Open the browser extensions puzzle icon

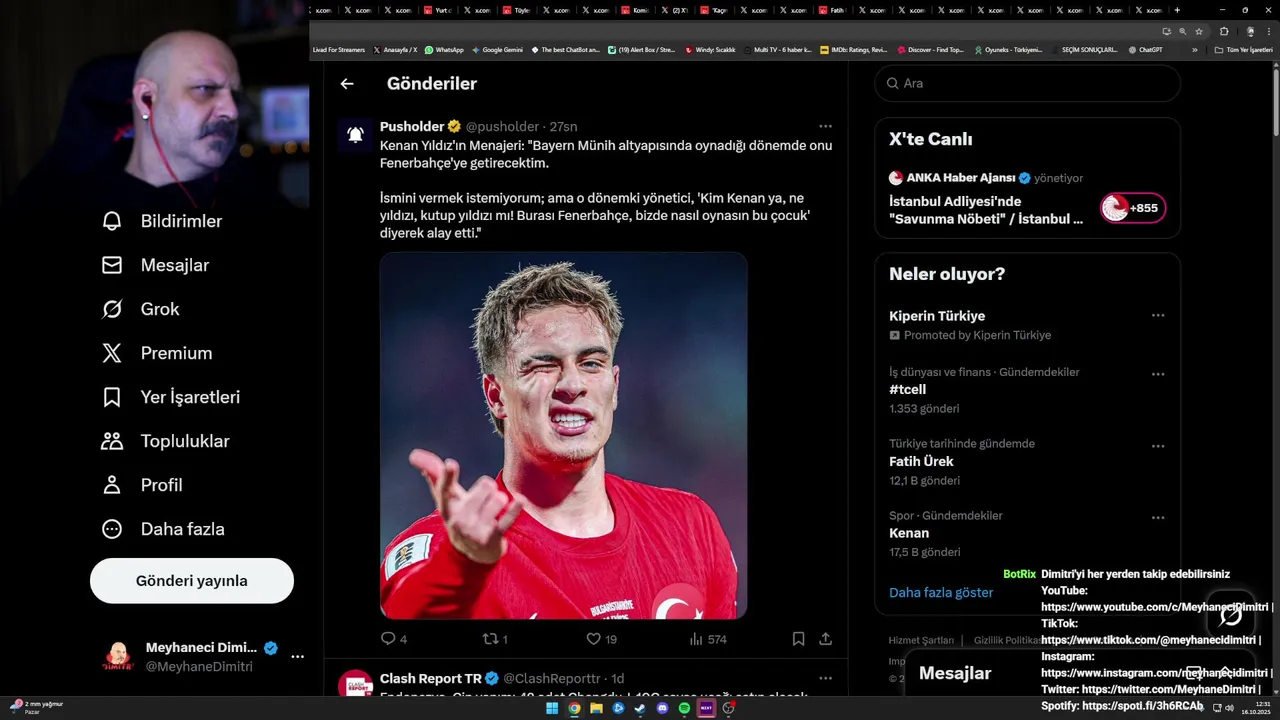pyautogui.click(x=1224, y=31)
